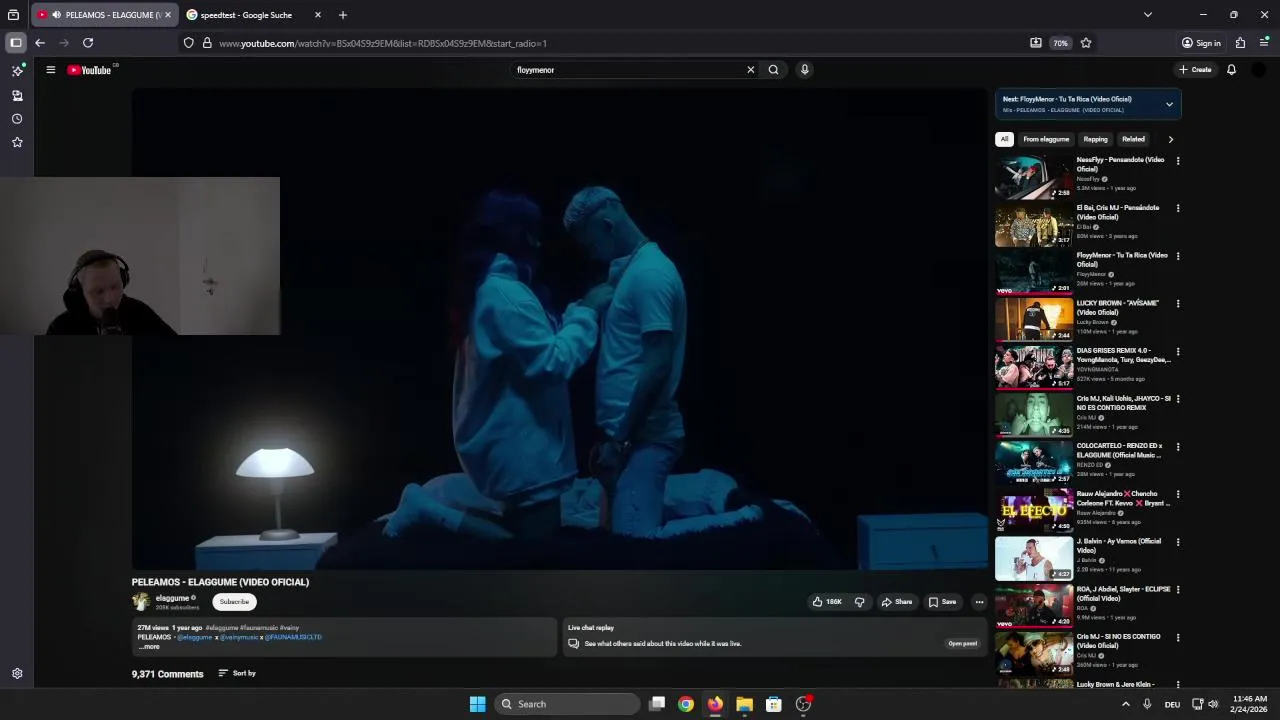Click the site lock security icon
This screenshot has width=1280, height=720.
pos(207,43)
